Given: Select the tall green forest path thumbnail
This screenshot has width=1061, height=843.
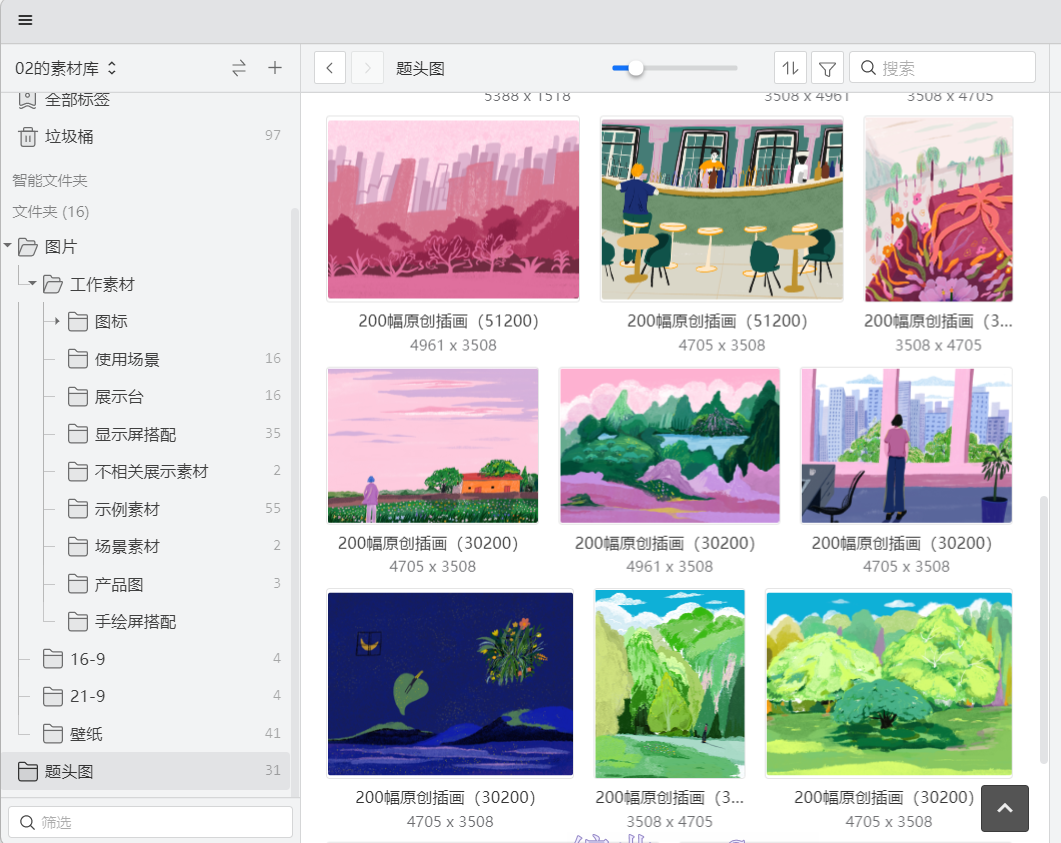Looking at the screenshot, I should pyautogui.click(x=670, y=683).
